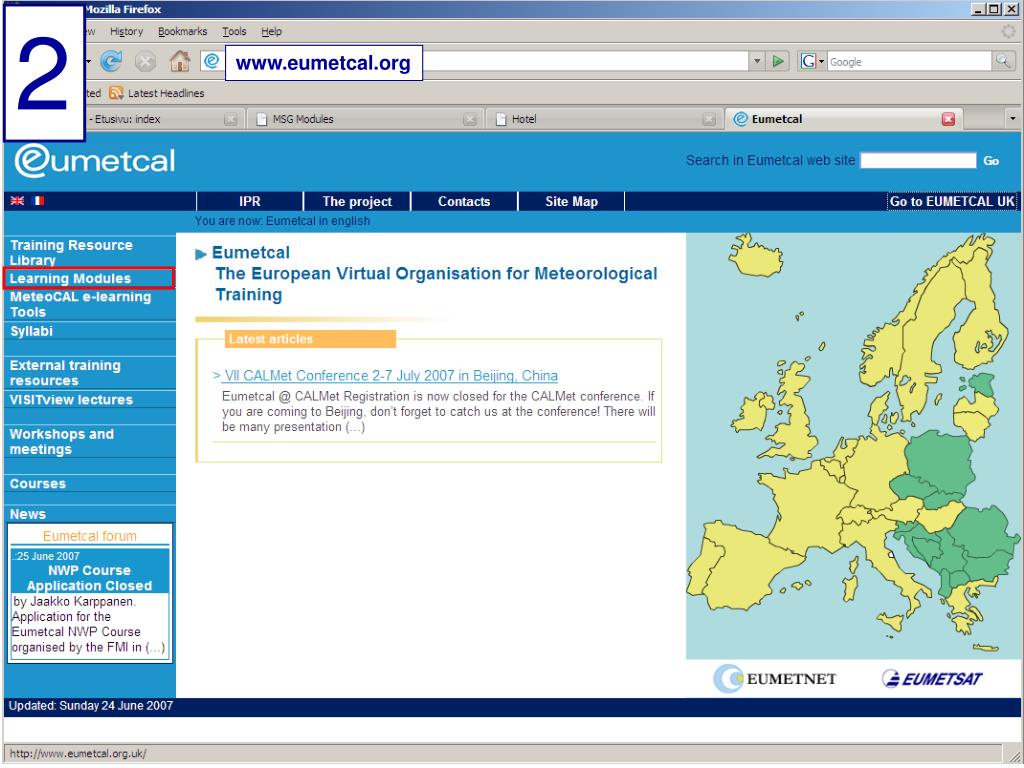
Task: Close the Hotel tab
Action: point(709,119)
